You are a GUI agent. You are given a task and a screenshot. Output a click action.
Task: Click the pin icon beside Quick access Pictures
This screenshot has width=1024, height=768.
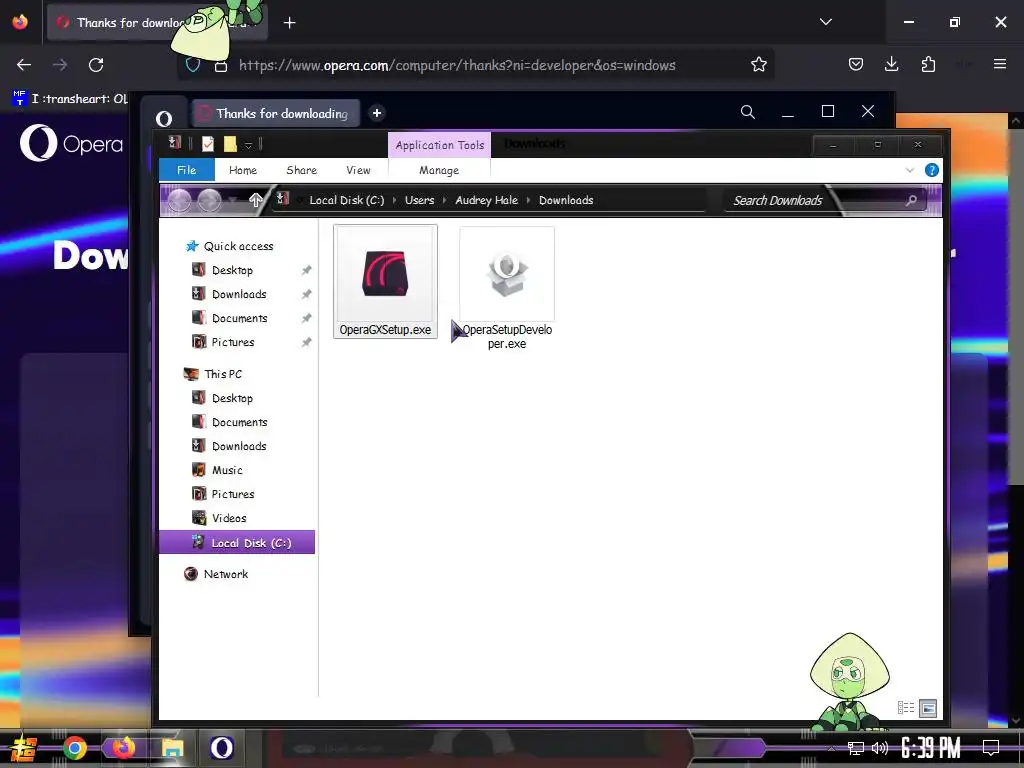click(306, 342)
